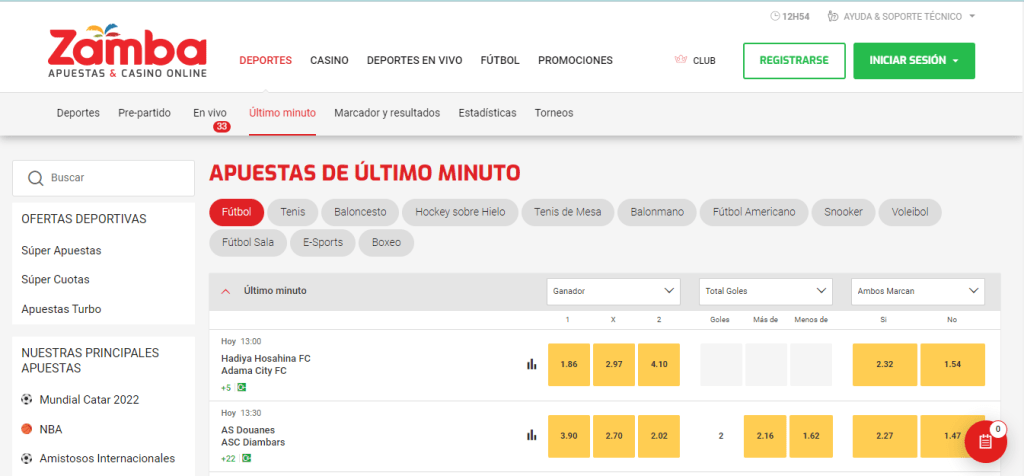The height and width of the screenshot is (476, 1024).
Task: Open the Ganador market dropdown
Action: [613, 291]
